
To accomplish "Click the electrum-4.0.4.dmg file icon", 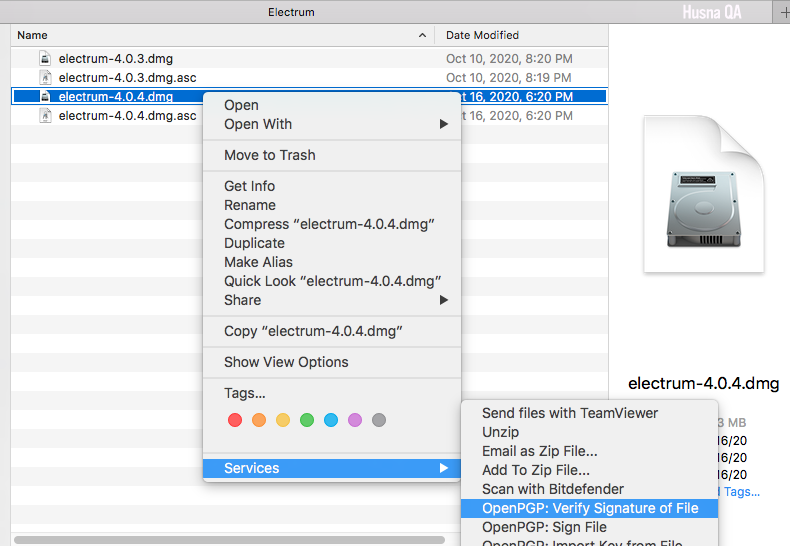I will [45, 96].
